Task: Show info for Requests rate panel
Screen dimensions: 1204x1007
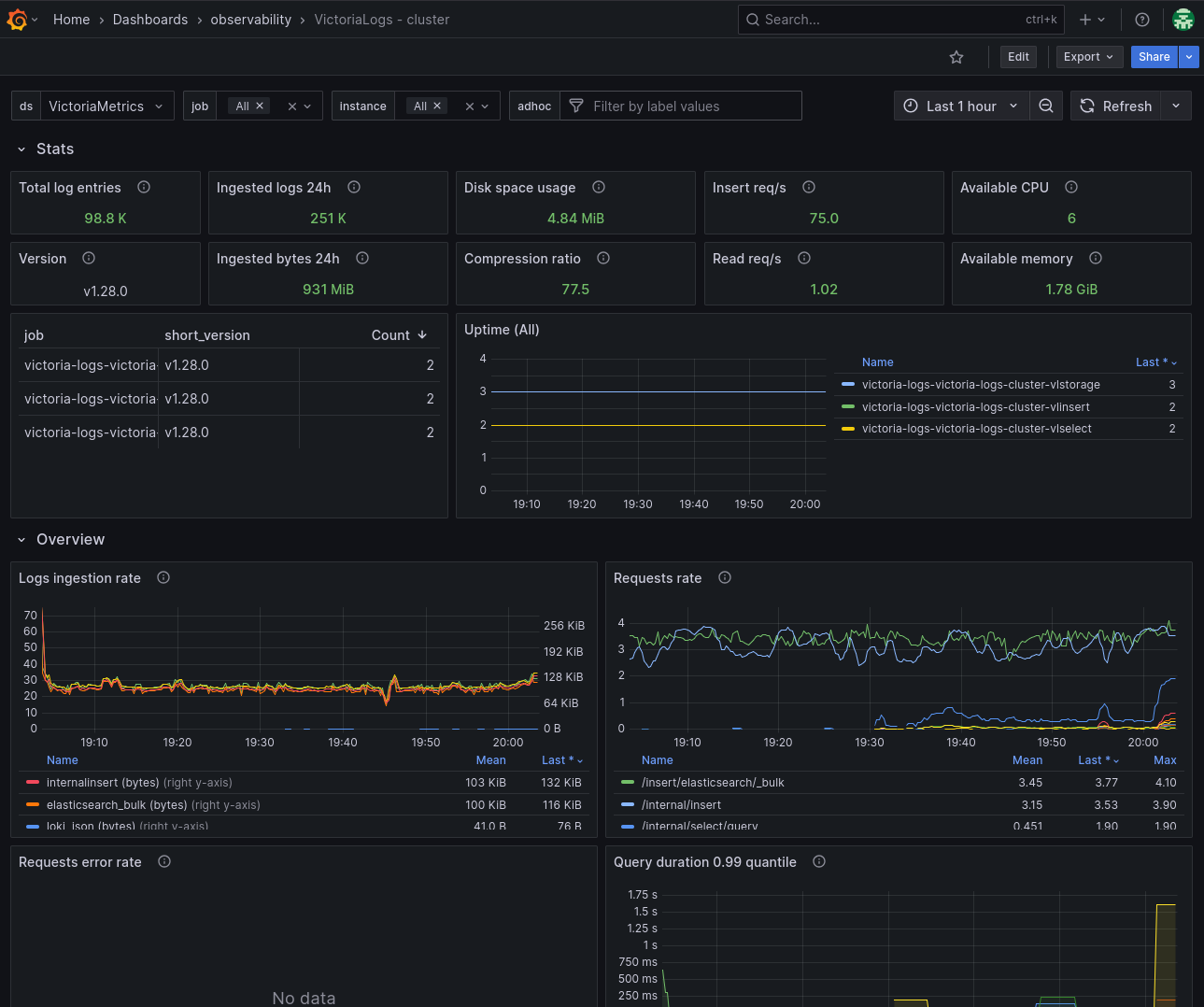Action: [x=725, y=577]
